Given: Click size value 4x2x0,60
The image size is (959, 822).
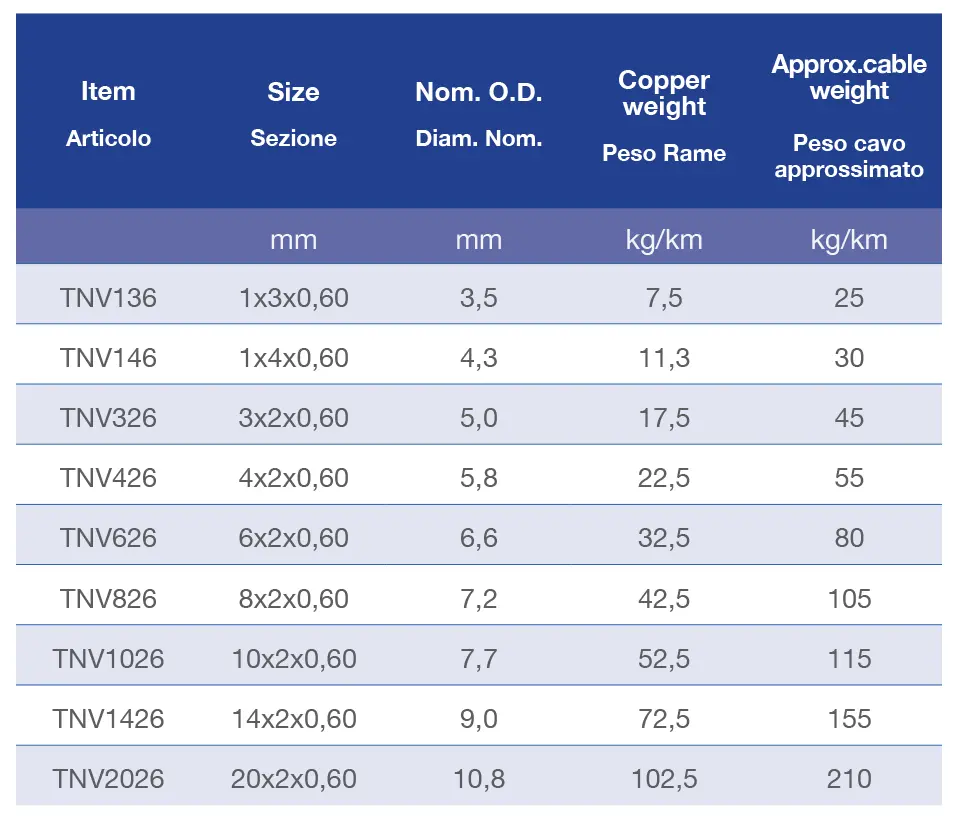Looking at the screenshot, I should pyautogui.click(x=294, y=478).
